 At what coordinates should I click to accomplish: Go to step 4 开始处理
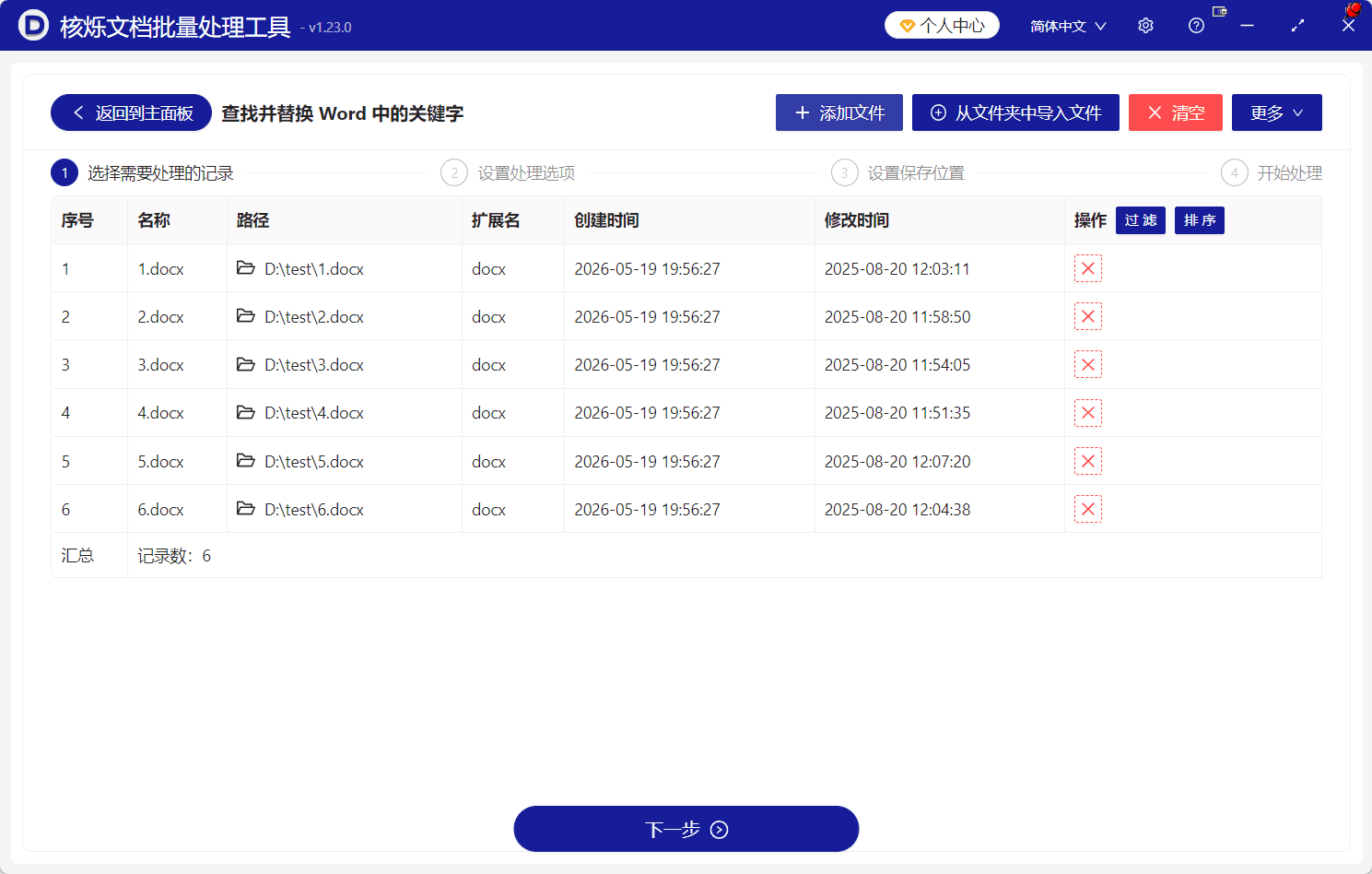[1272, 172]
